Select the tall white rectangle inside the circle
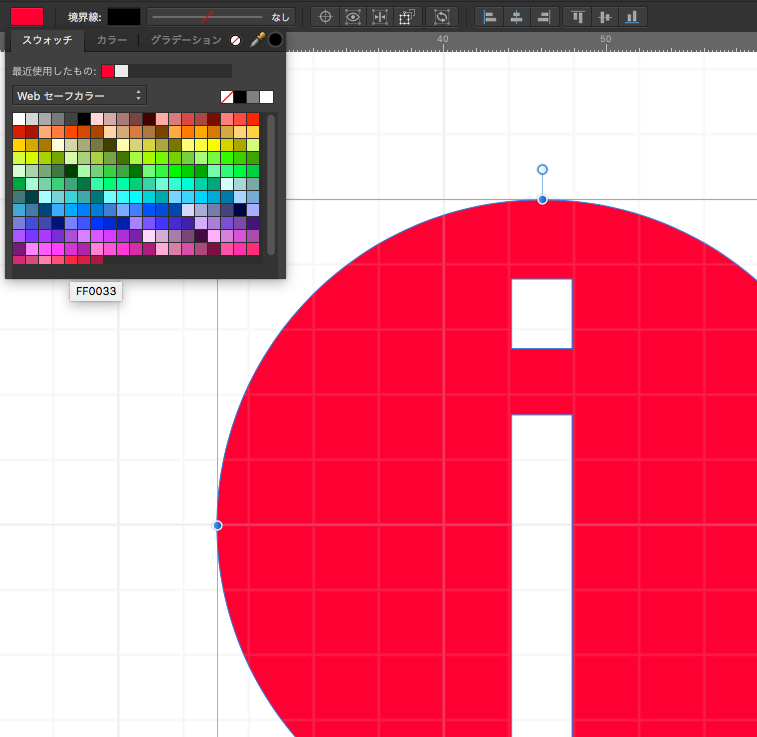This screenshot has width=757, height=737. (542, 575)
